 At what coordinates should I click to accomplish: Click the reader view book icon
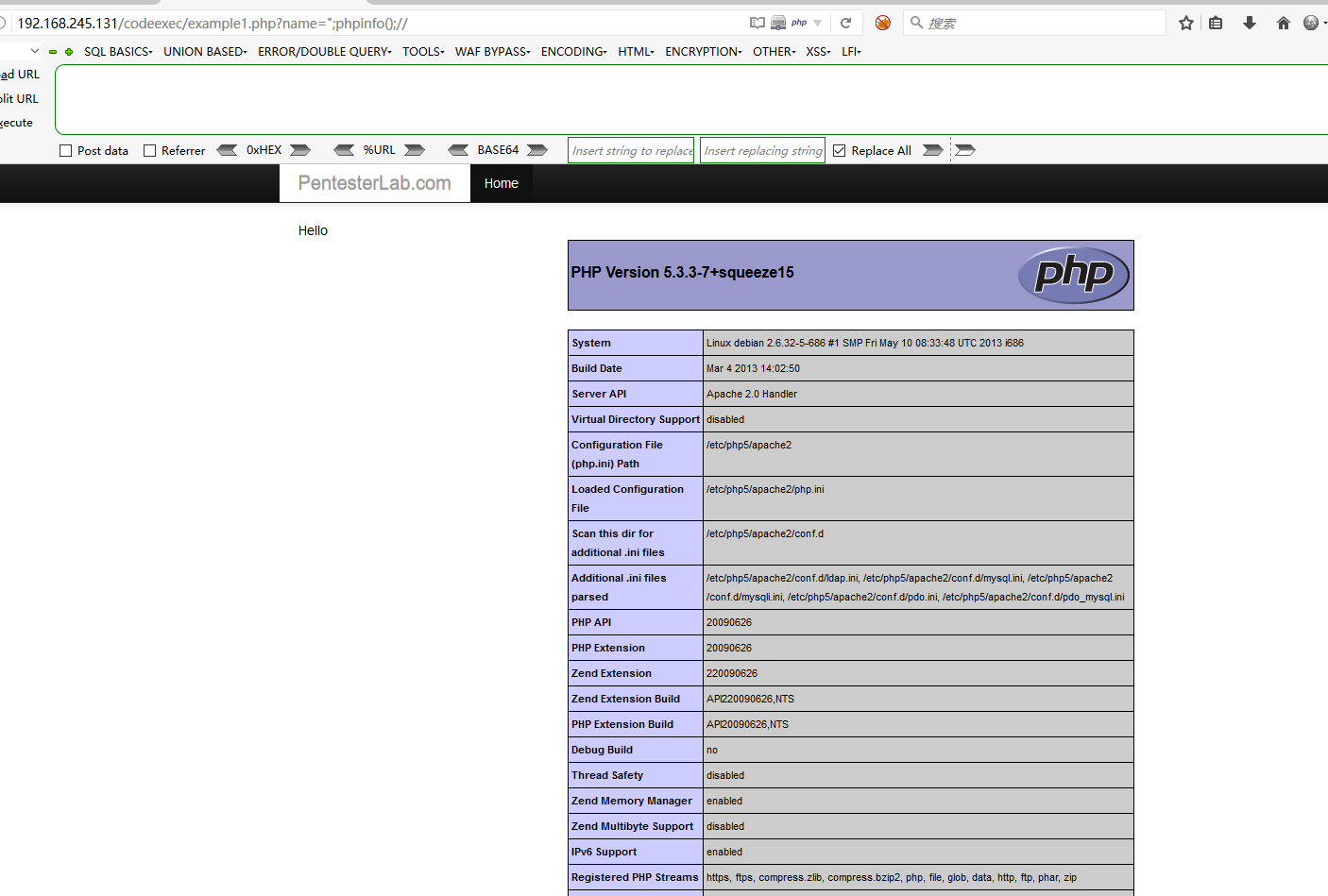pos(757,23)
